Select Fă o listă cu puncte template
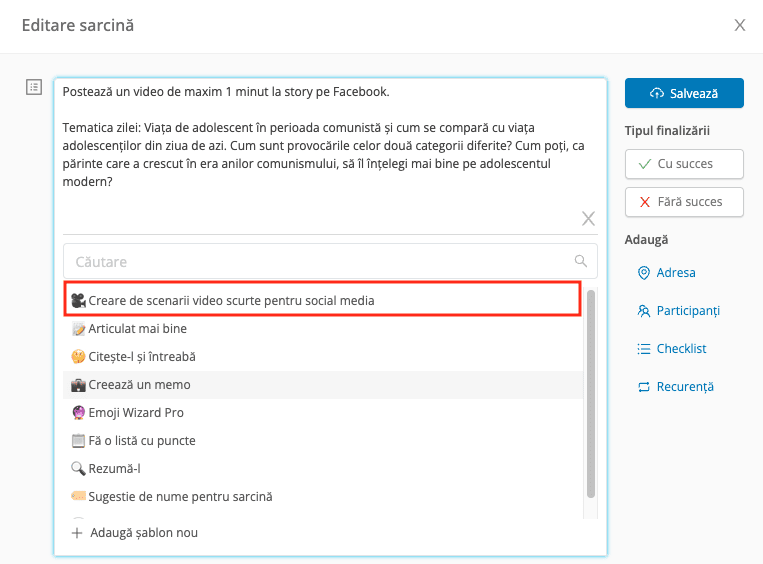Image resolution: width=763 pixels, height=564 pixels. 323,440
